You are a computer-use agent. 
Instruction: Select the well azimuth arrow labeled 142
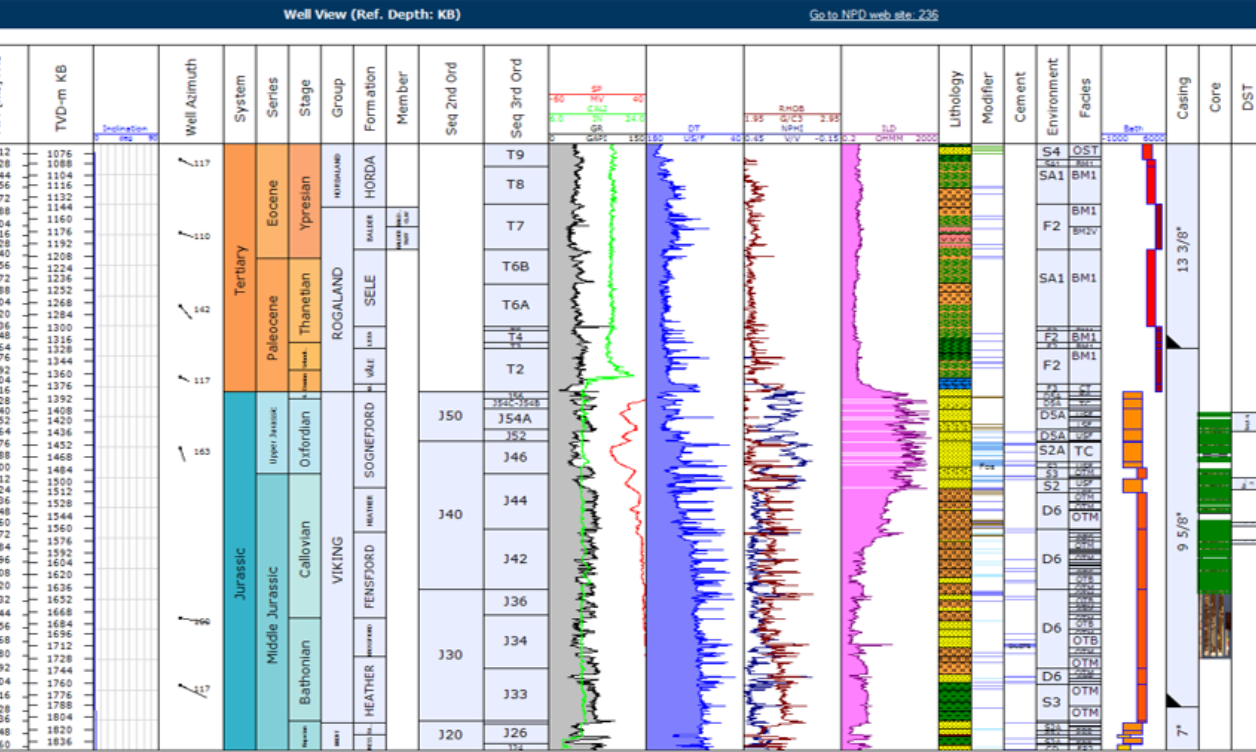tap(186, 311)
